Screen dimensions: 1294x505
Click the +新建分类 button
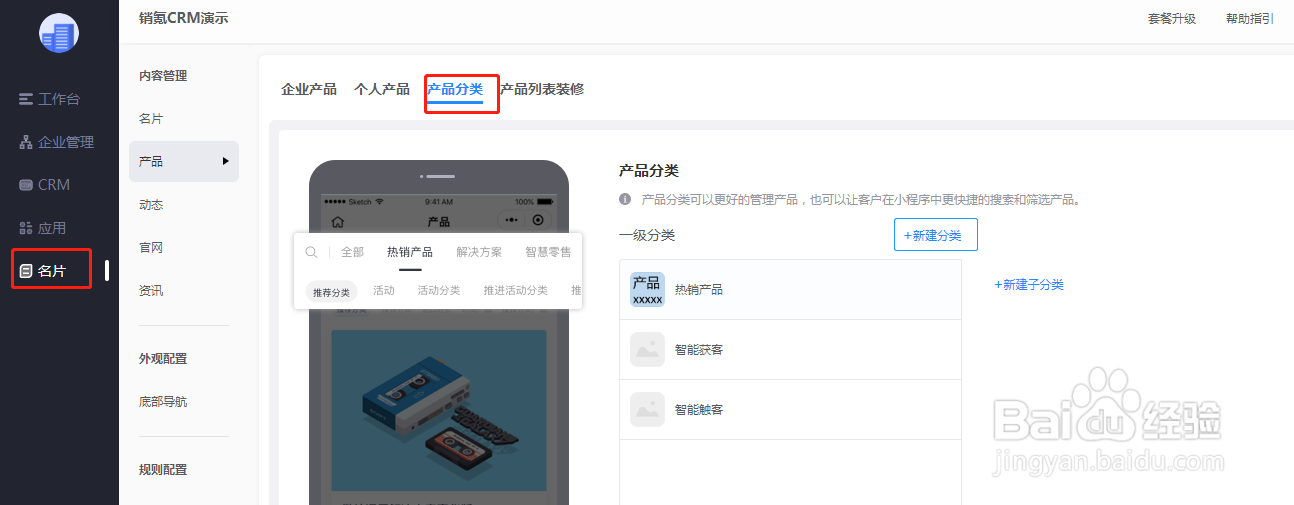(x=936, y=235)
